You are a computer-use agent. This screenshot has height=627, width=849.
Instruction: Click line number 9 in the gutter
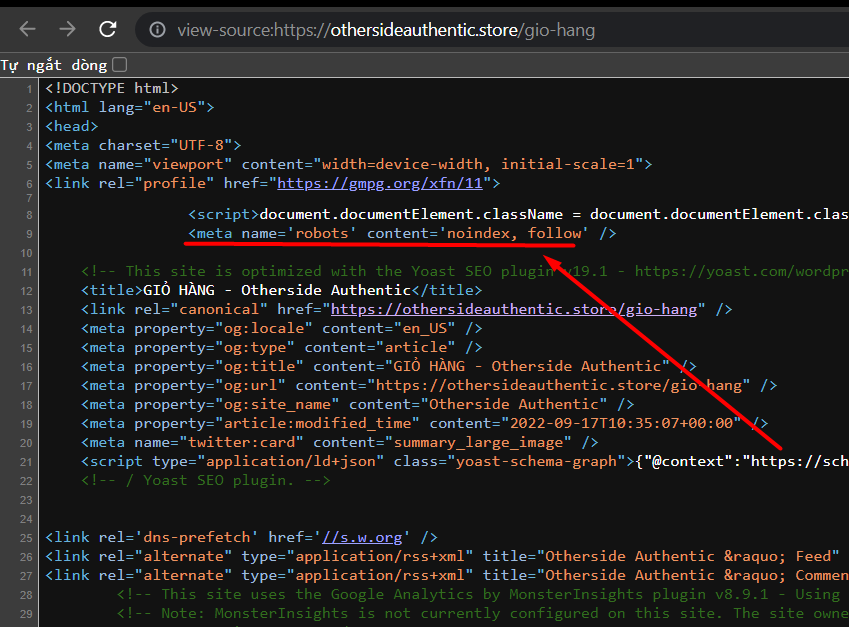(x=28, y=234)
